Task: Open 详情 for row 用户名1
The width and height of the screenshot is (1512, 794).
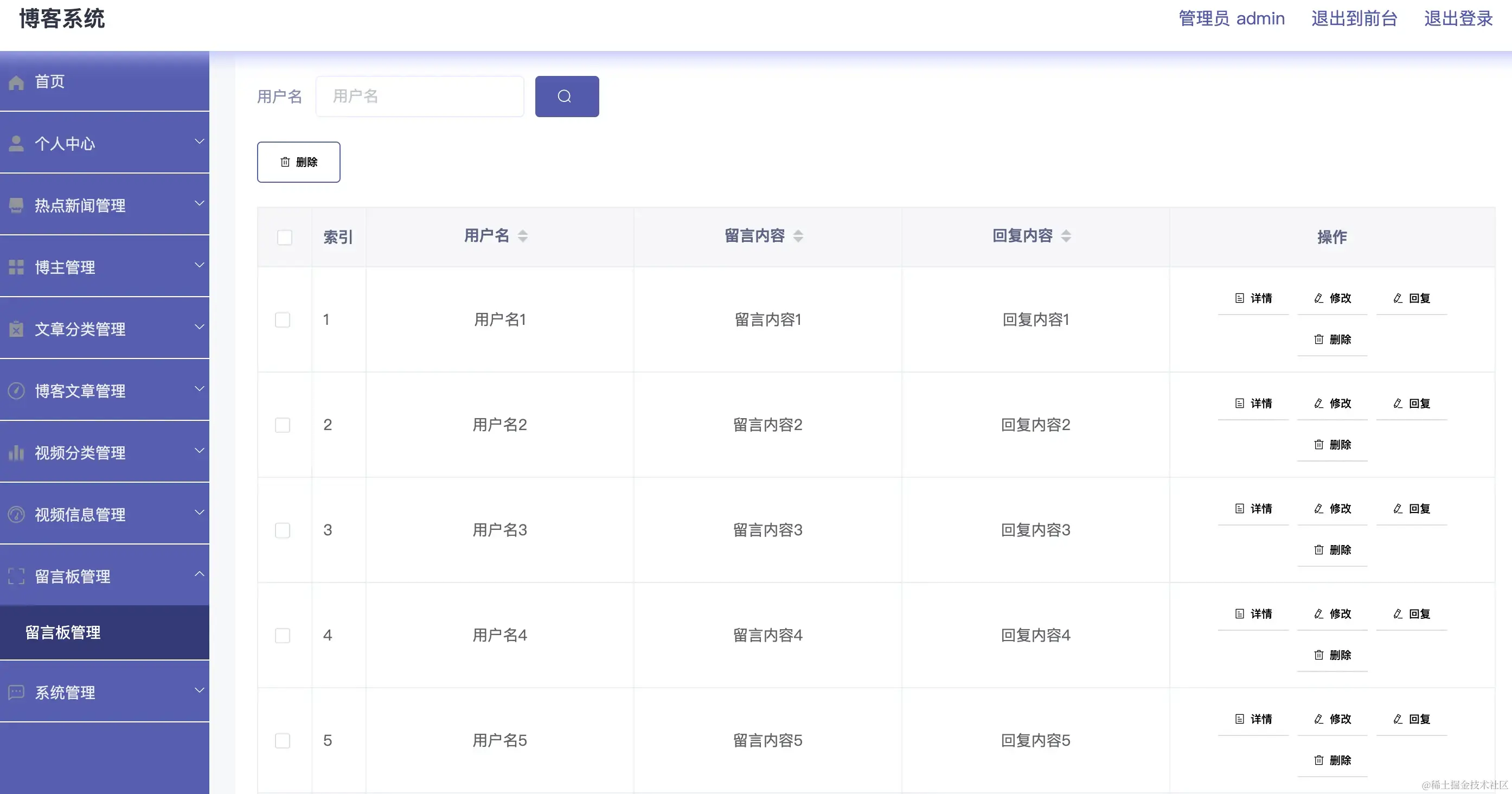Action: (x=1253, y=298)
